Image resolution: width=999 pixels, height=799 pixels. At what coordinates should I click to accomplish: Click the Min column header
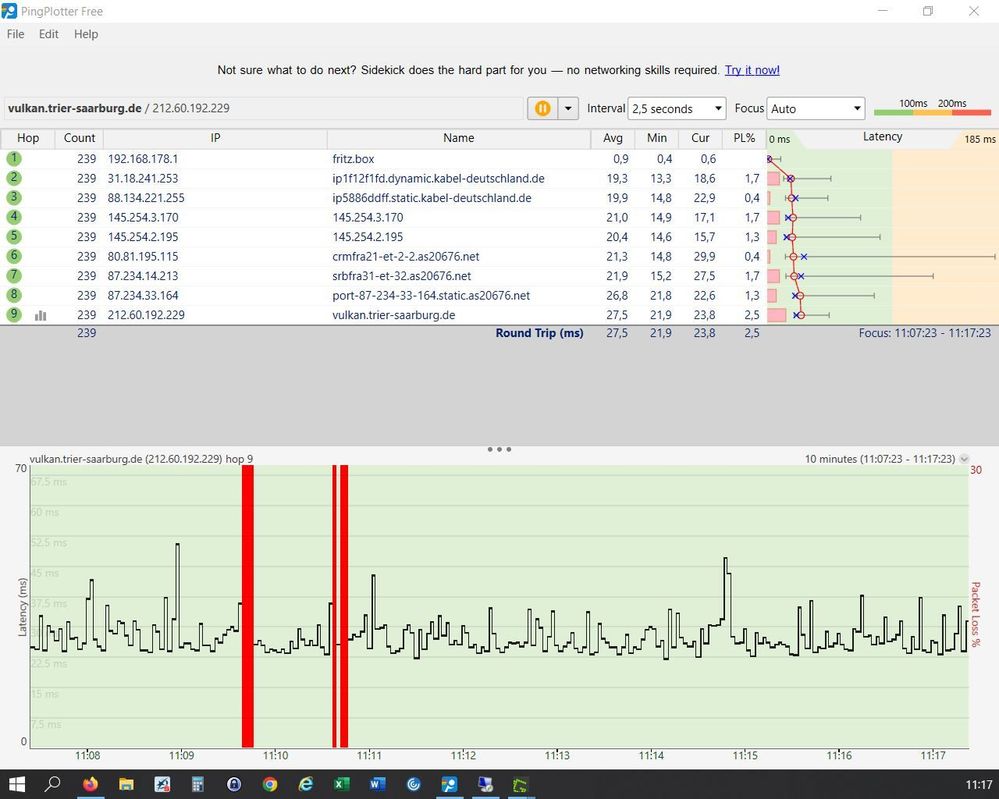(x=657, y=138)
